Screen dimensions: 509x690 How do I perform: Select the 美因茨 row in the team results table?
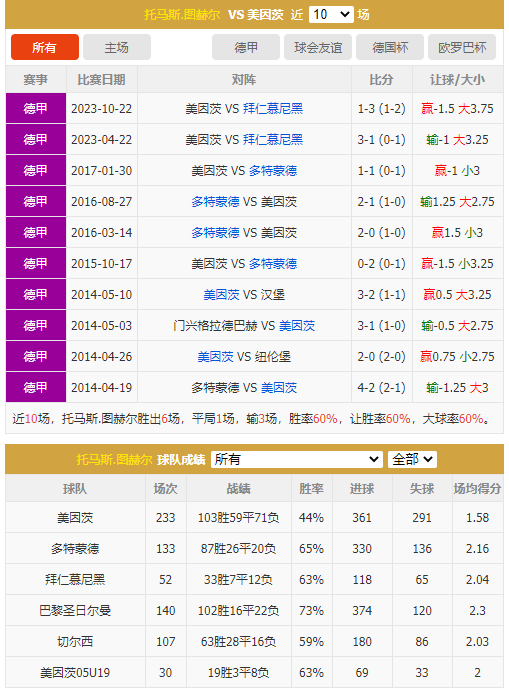click(254, 518)
